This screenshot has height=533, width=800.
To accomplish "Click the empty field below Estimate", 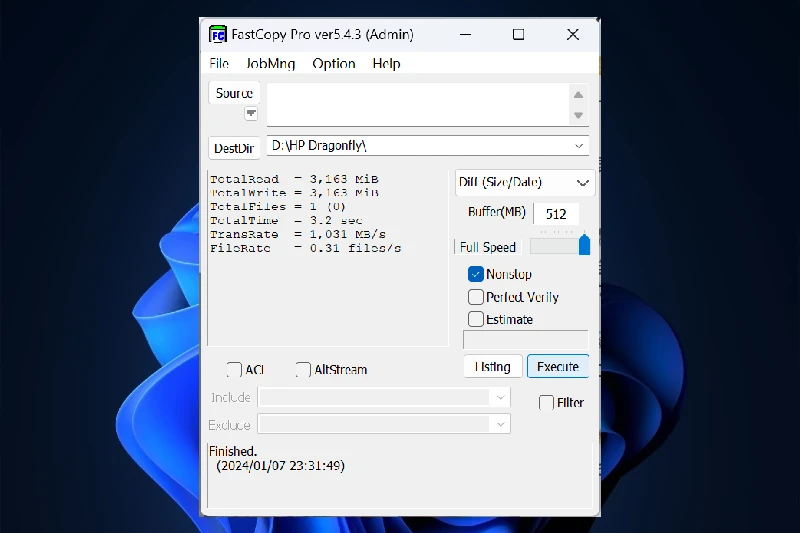I will tap(526, 339).
